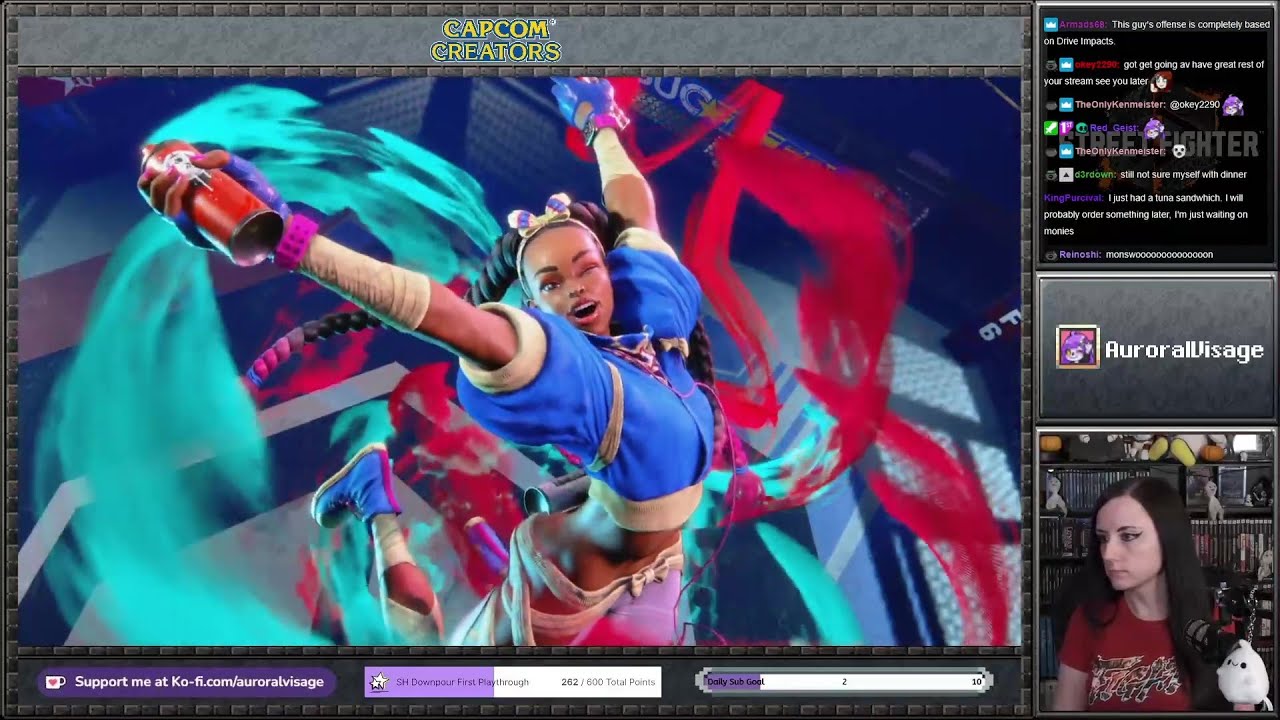Click the SH Downpour First Playthrough progress bar

[512, 682]
